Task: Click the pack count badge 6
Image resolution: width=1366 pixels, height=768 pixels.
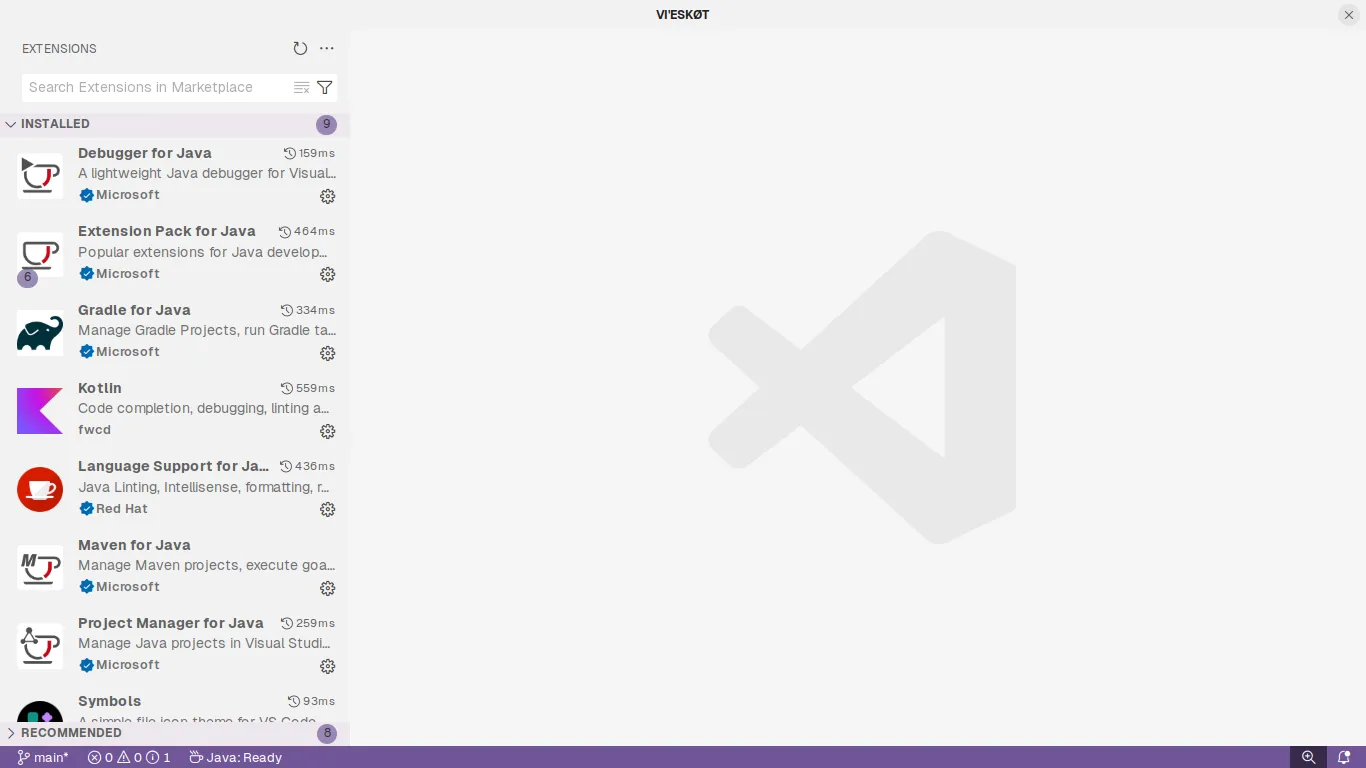Action: 27,277
